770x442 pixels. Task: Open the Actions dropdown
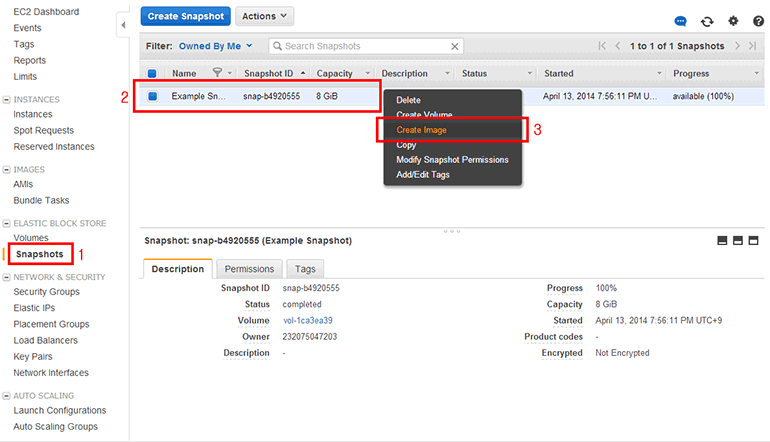pos(266,16)
